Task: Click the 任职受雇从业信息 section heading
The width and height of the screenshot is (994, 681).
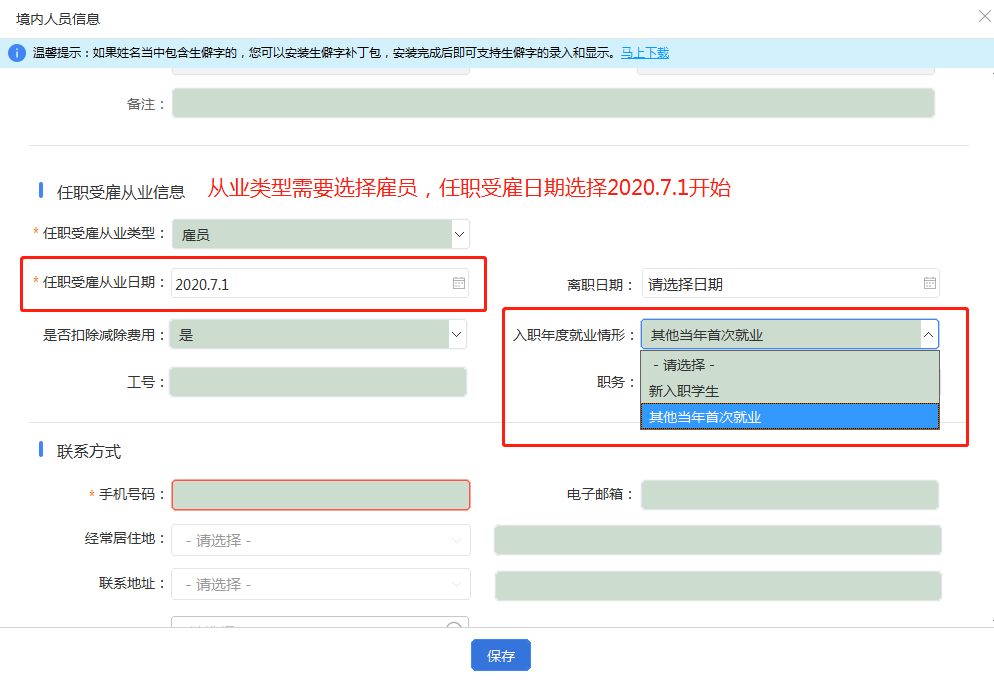Action: [x=120, y=192]
